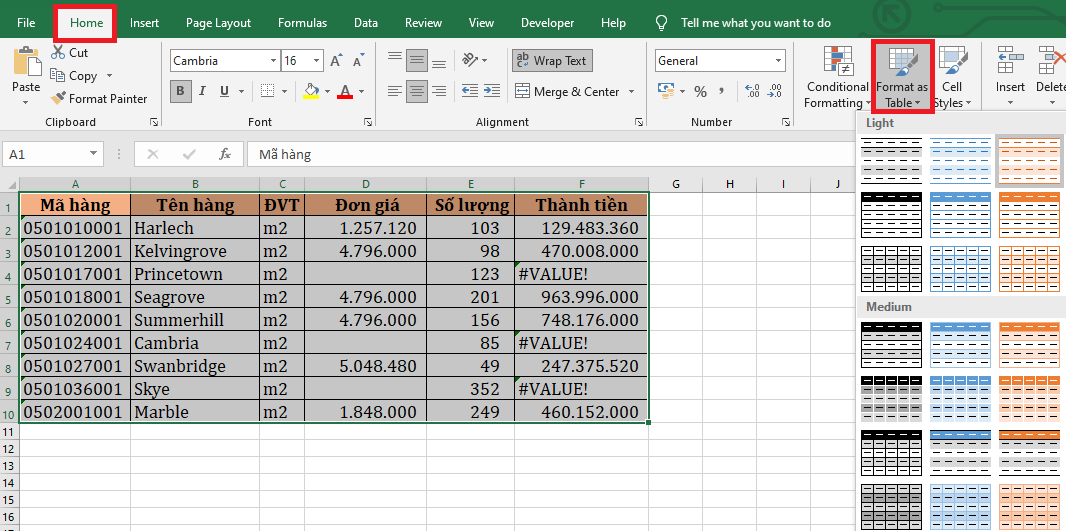Click the Percent Style icon
Viewport: 1066px width, 531px height.
(700, 92)
